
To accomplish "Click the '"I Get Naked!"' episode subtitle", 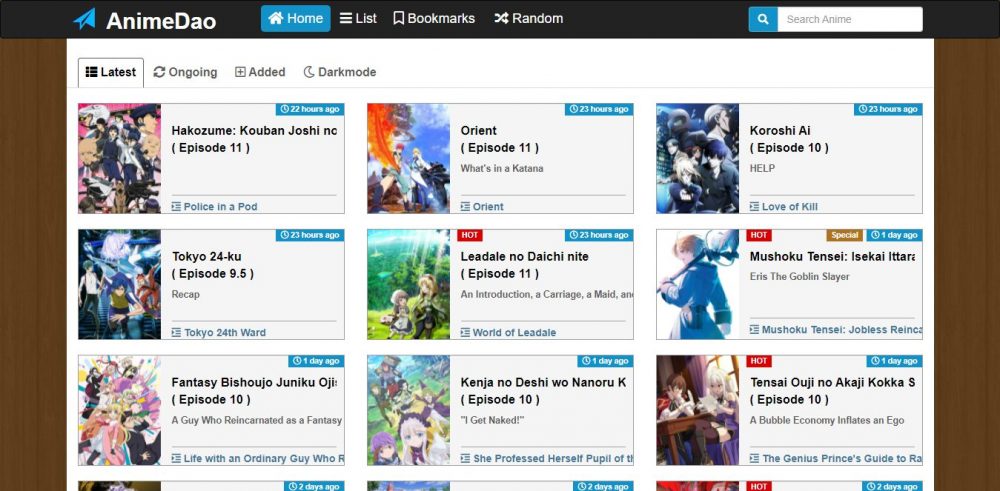I will (x=492, y=420).
